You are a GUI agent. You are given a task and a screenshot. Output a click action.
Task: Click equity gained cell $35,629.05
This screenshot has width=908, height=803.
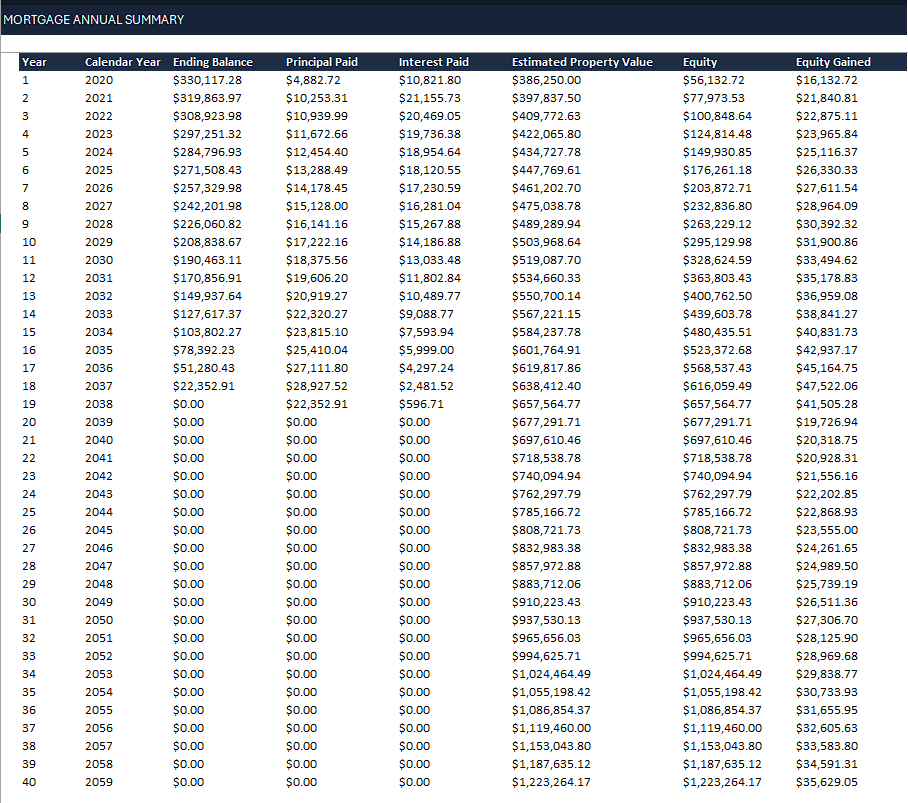coord(826,782)
